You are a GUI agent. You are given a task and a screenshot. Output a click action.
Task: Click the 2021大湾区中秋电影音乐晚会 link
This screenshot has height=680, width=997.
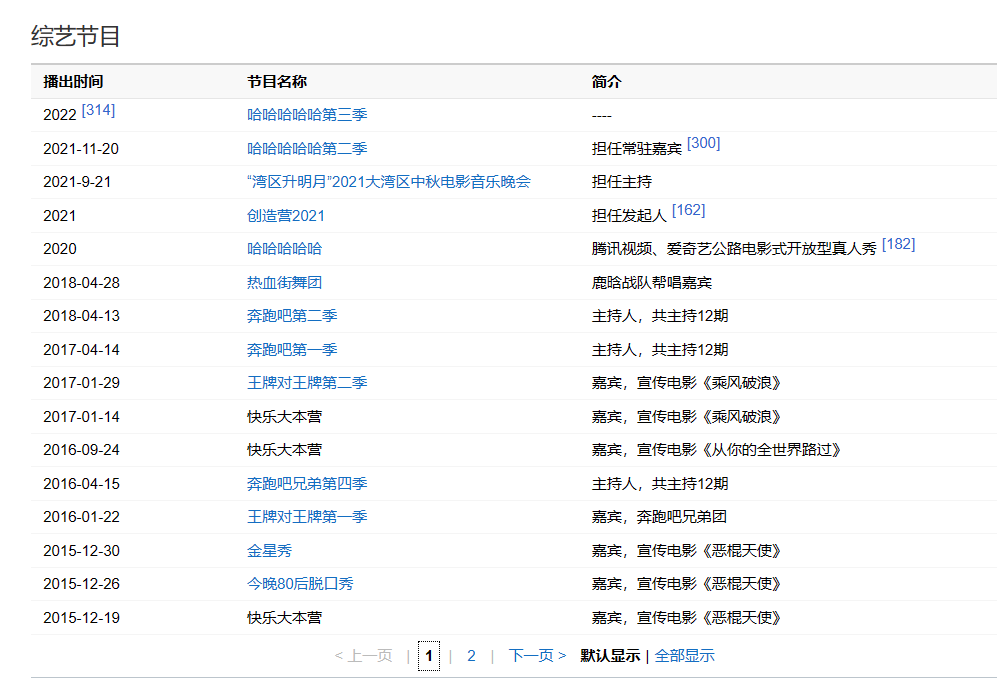click(388, 182)
